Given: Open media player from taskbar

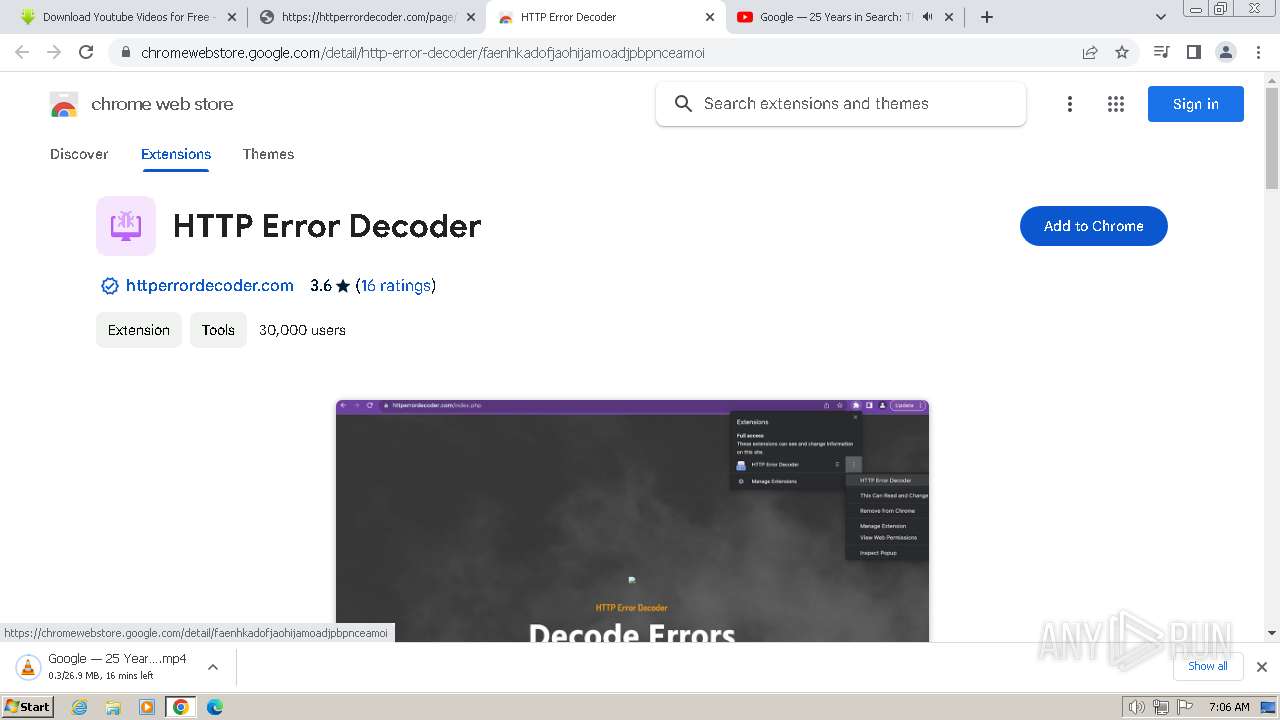Looking at the screenshot, I should tap(147, 707).
